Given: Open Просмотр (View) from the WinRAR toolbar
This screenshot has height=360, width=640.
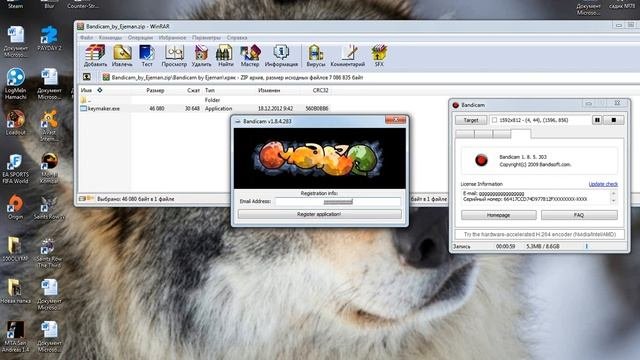Looking at the screenshot, I should (174, 56).
